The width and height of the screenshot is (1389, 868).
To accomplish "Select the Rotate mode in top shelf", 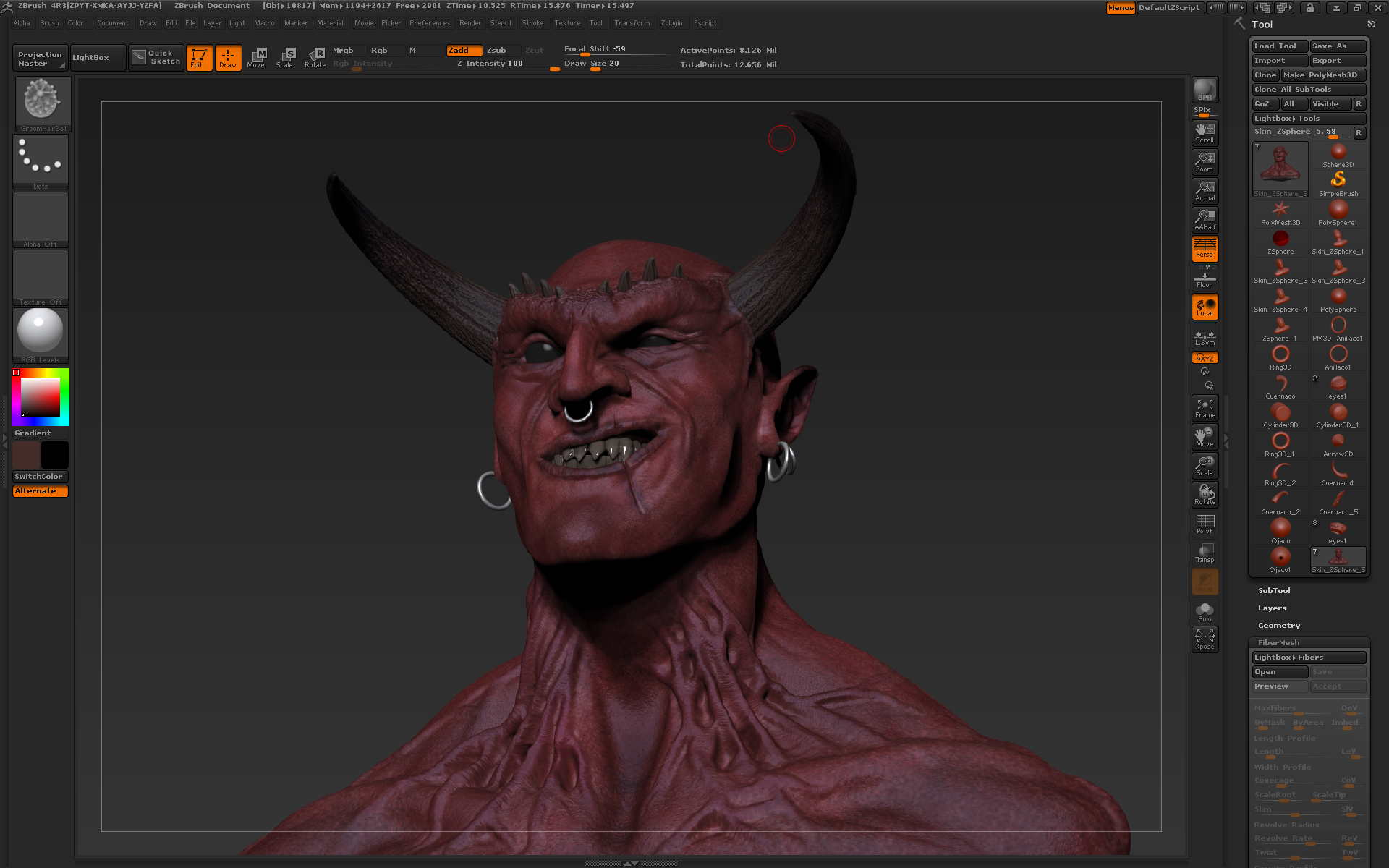I will [315, 57].
